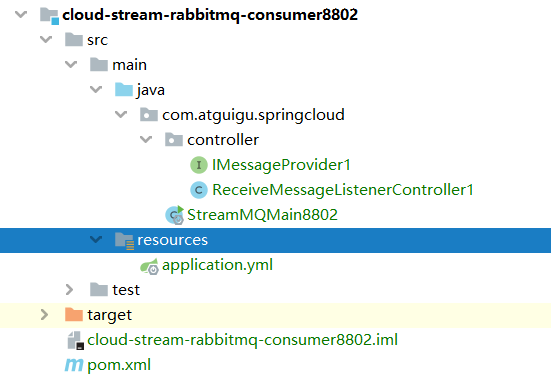
Task: Select the pom.xml file label
Action: point(119,365)
